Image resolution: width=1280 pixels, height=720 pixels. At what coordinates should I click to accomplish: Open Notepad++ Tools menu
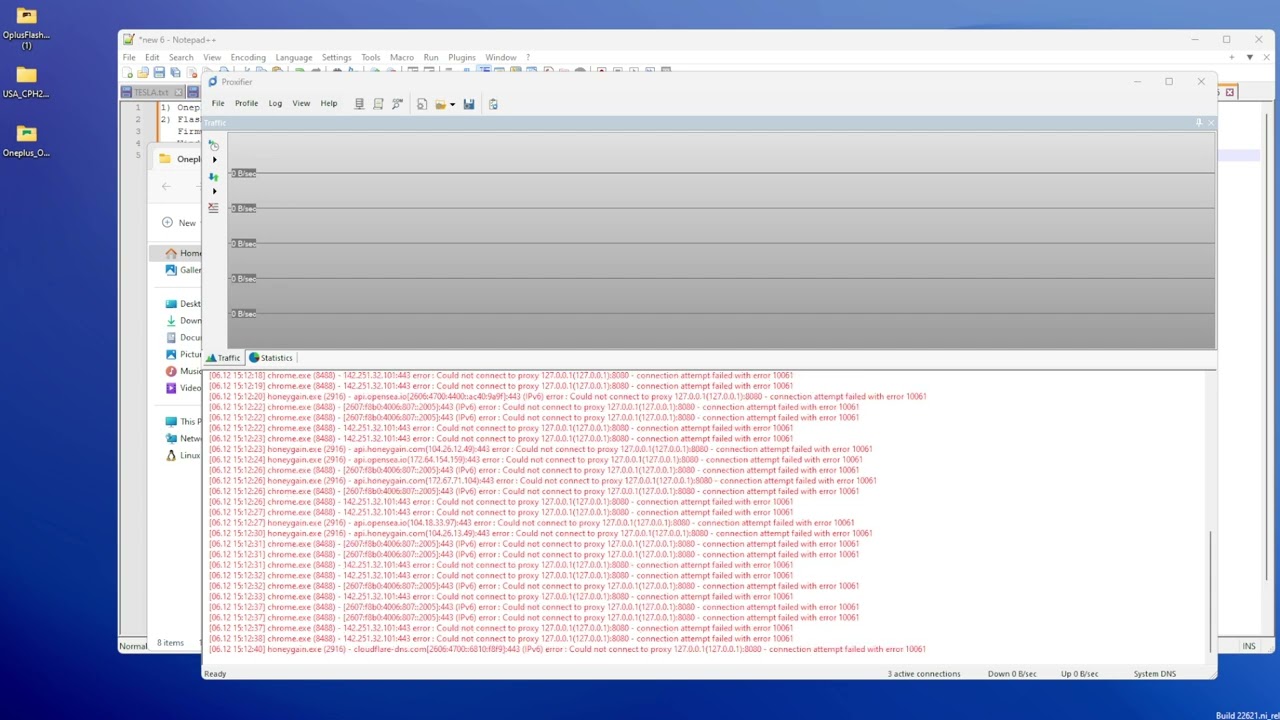(x=371, y=57)
